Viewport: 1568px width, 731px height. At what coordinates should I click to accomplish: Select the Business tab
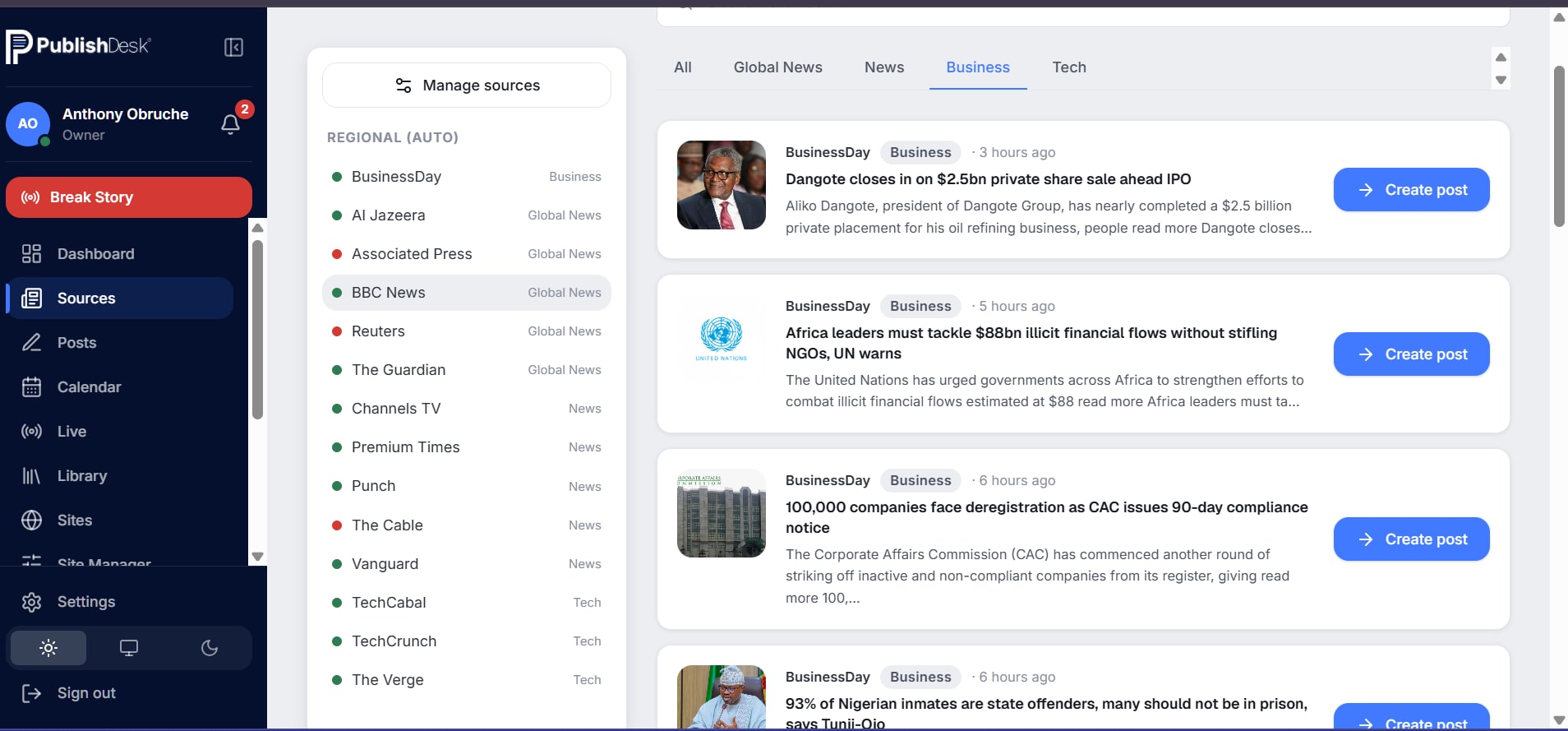click(978, 67)
